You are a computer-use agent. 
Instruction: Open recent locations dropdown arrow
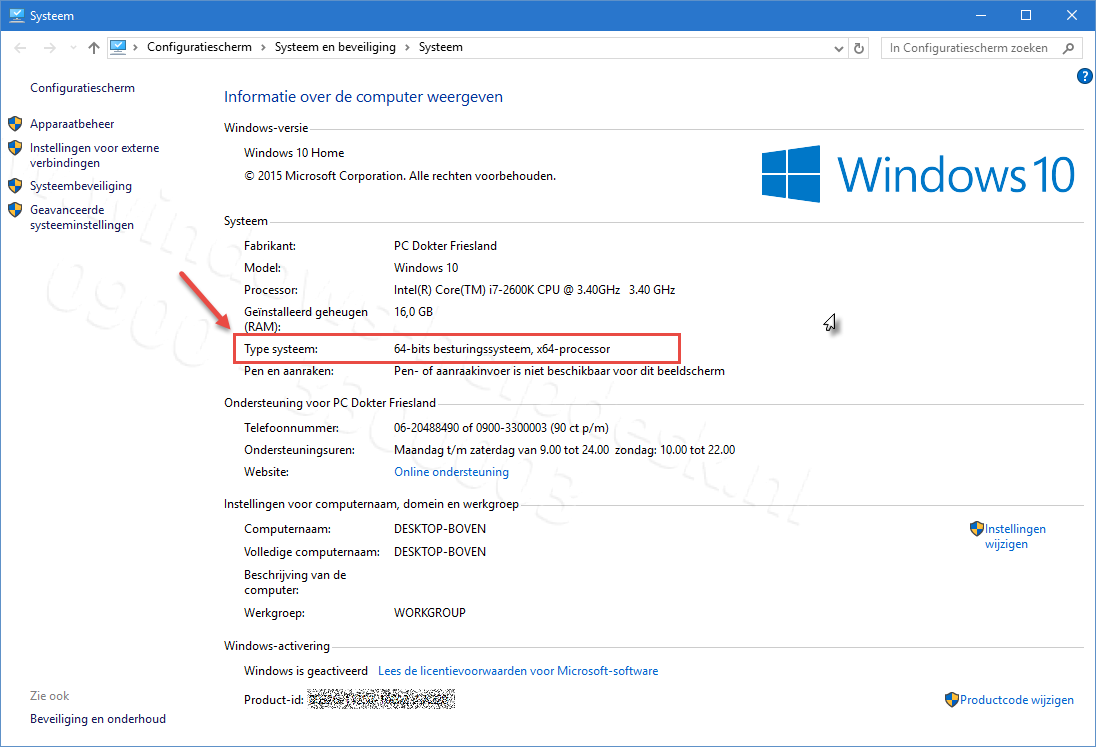[73, 48]
